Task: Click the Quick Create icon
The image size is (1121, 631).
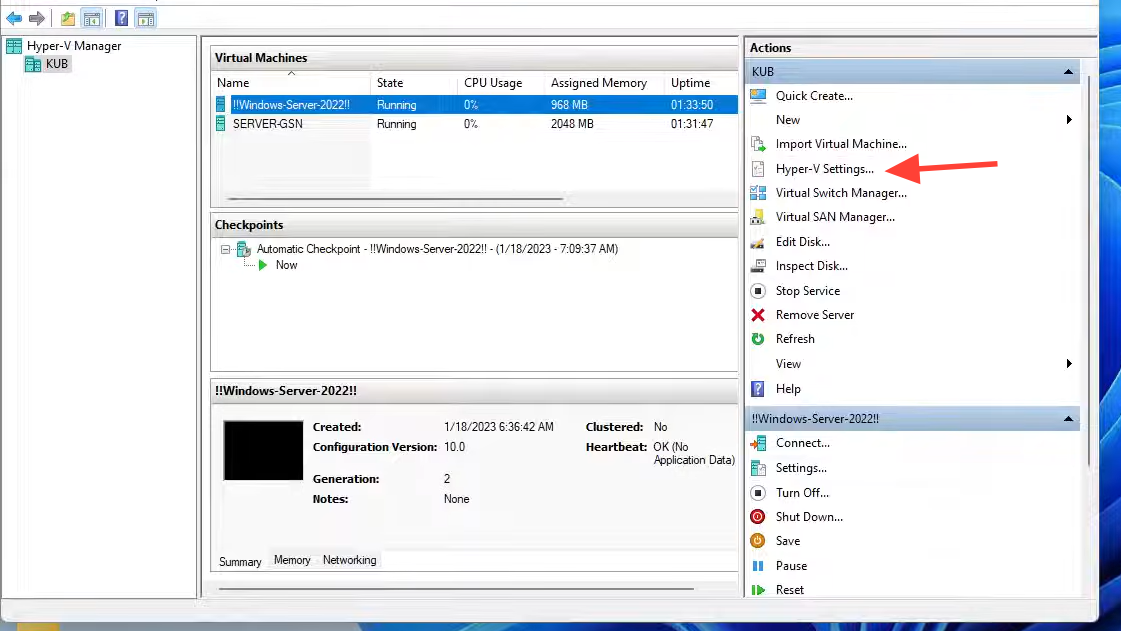Action: (x=758, y=96)
